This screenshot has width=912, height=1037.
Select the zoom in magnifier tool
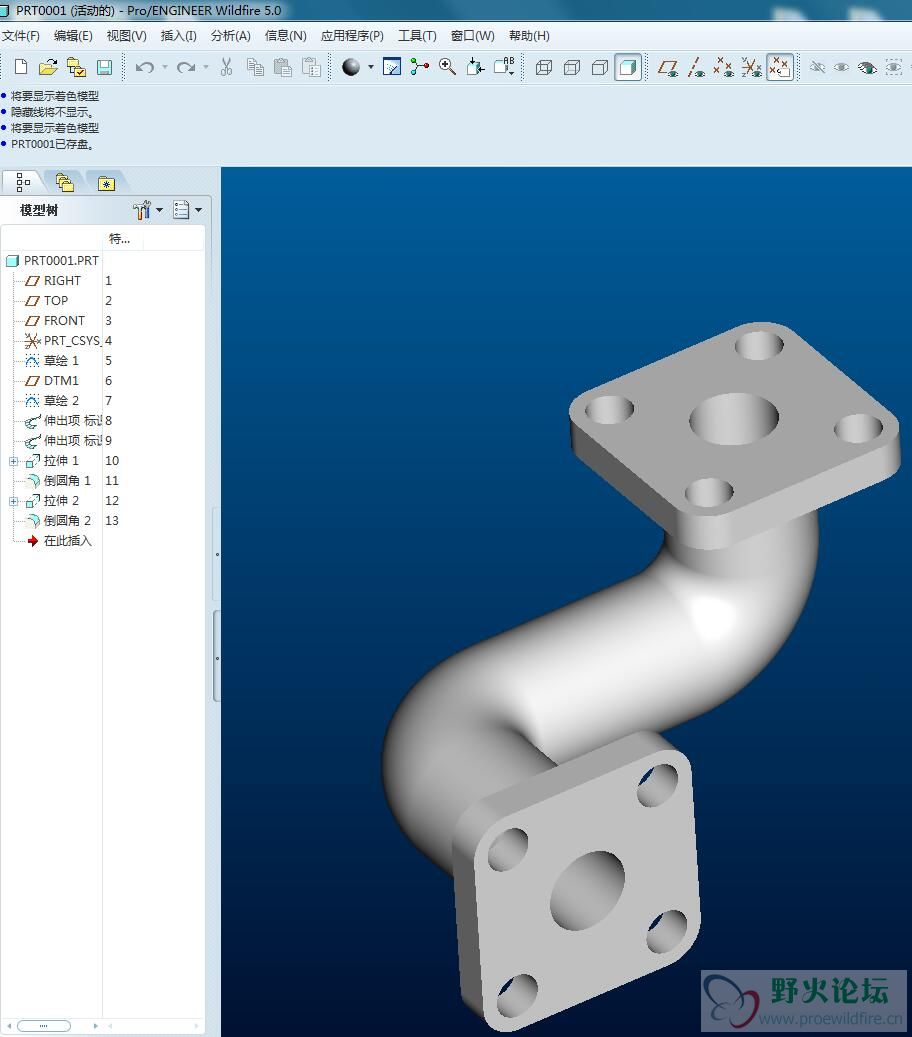tap(447, 67)
